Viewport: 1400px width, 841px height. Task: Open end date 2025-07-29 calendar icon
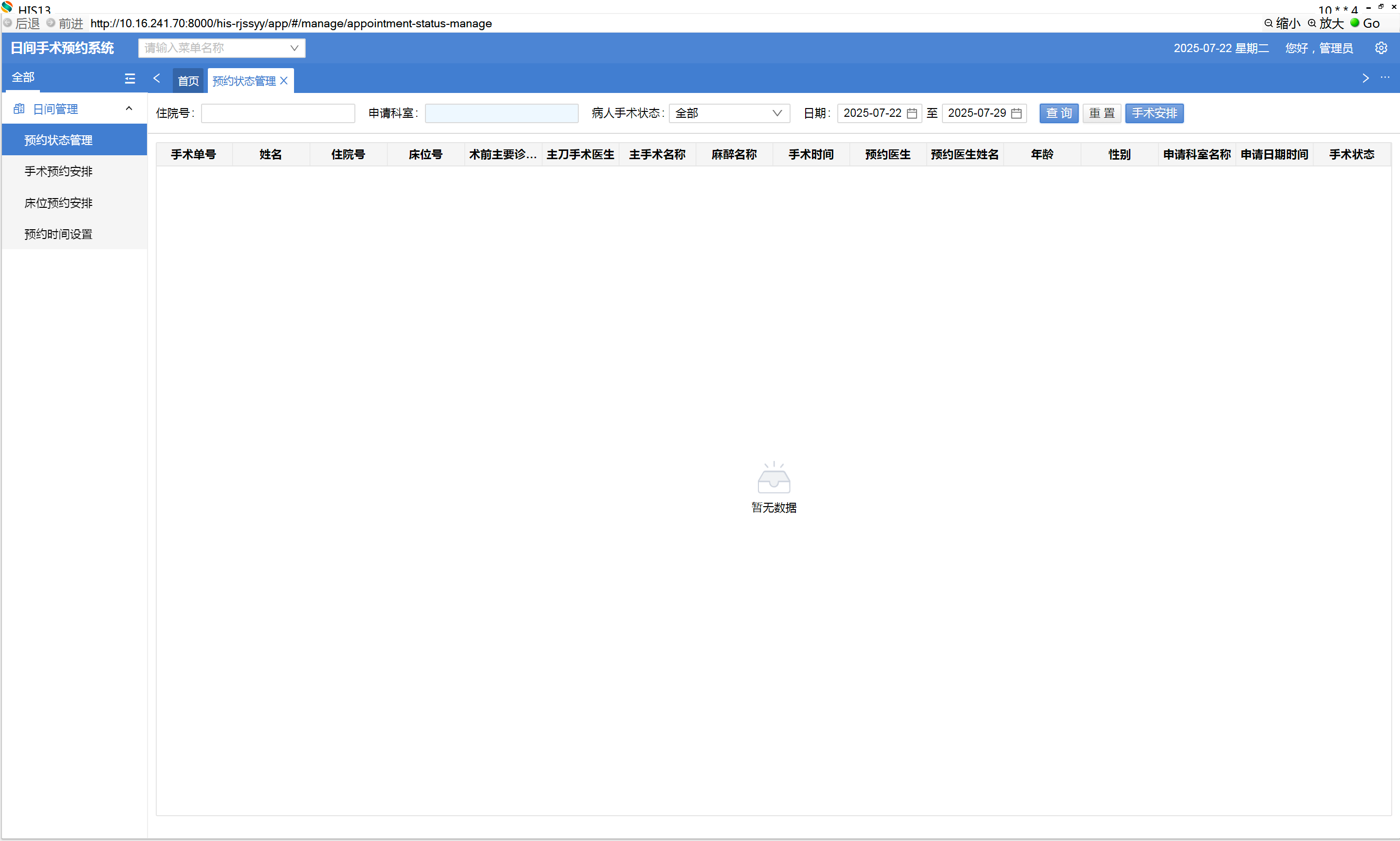1016,113
